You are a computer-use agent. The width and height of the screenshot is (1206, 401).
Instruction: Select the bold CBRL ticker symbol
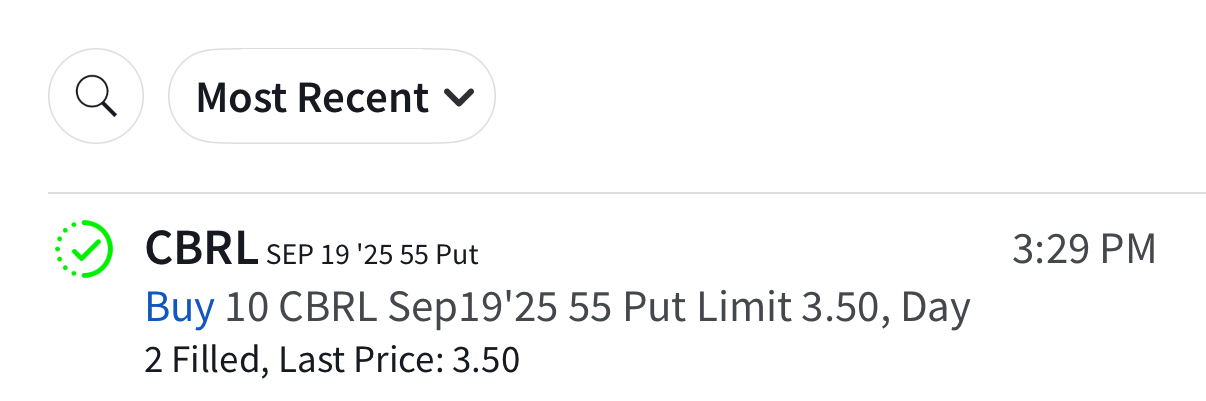point(202,249)
